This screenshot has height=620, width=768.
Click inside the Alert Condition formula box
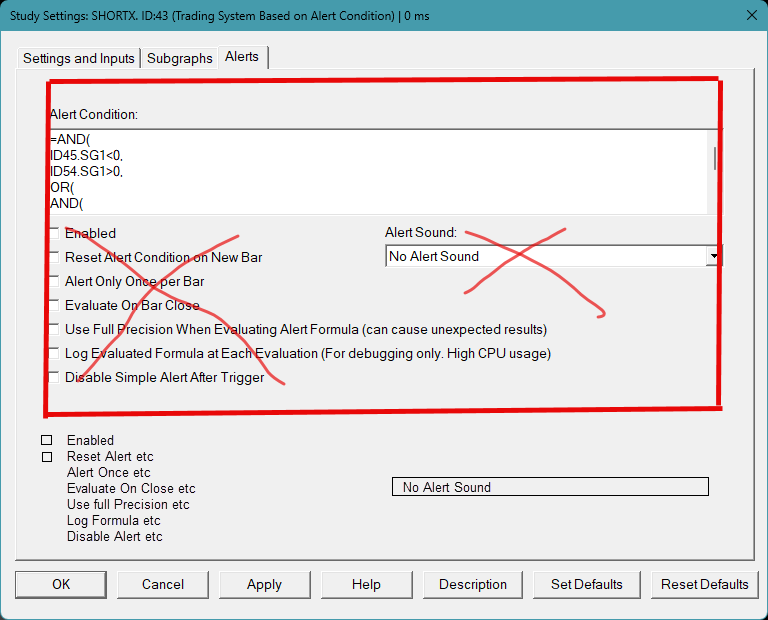(378, 171)
